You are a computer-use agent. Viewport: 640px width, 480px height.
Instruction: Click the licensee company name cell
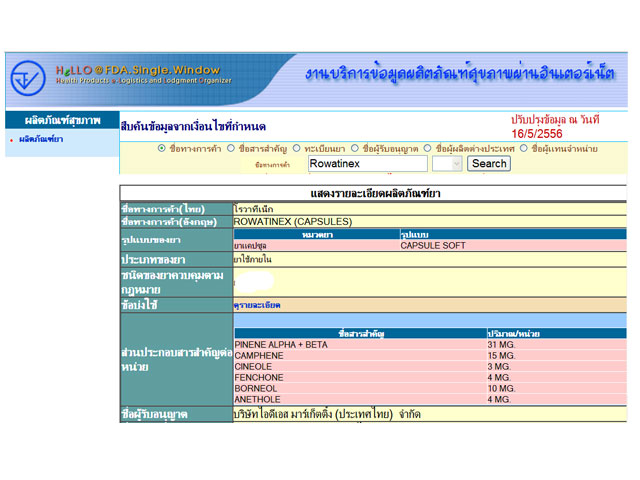(x=430, y=414)
